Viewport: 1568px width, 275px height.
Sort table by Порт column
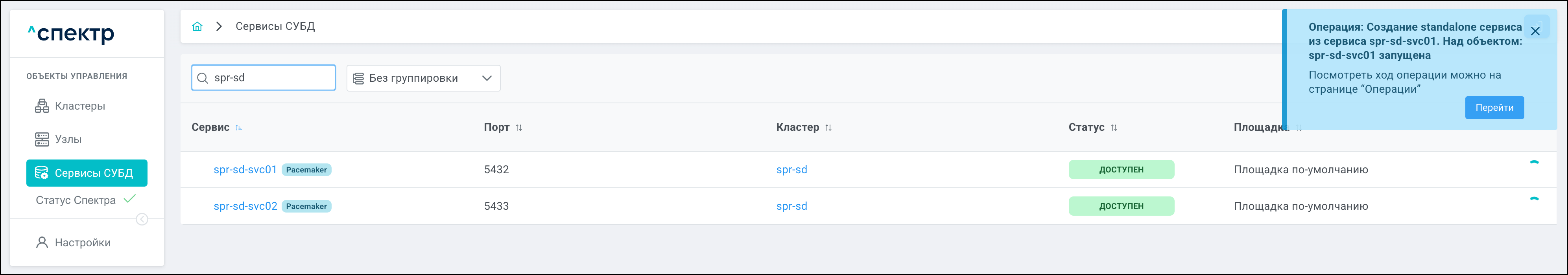[x=518, y=128]
